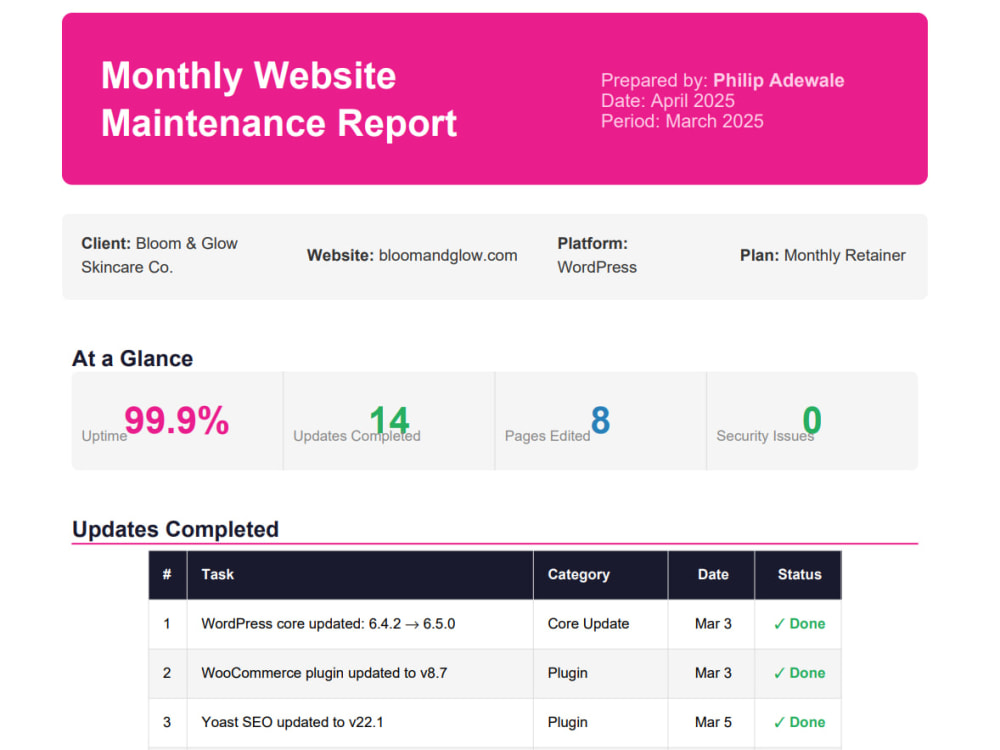Click the Category column header
This screenshot has height=750, width=1000.
tap(578, 575)
